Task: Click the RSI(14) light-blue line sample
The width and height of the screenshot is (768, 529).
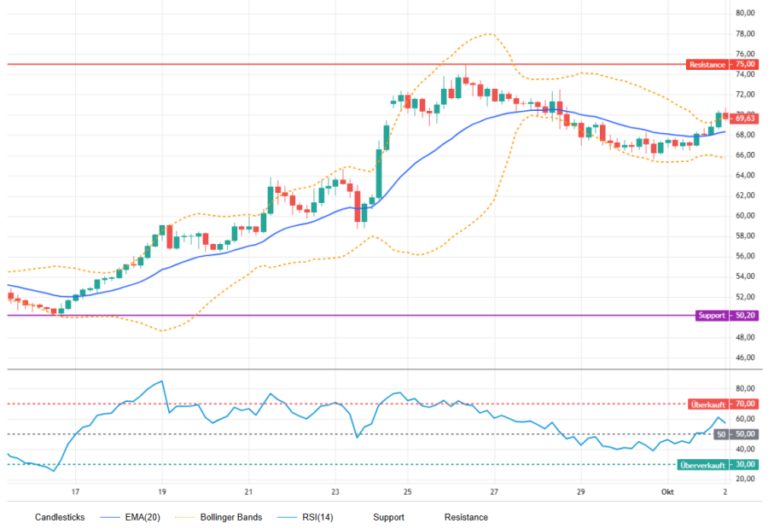Action: point(287,517)
